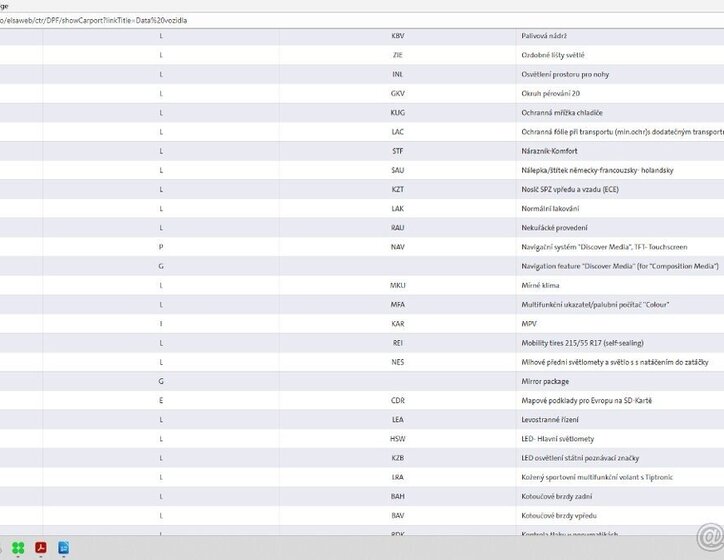Click the MFA code cell
The height and width of the screenshot is (560, 724).
[398, 304]
